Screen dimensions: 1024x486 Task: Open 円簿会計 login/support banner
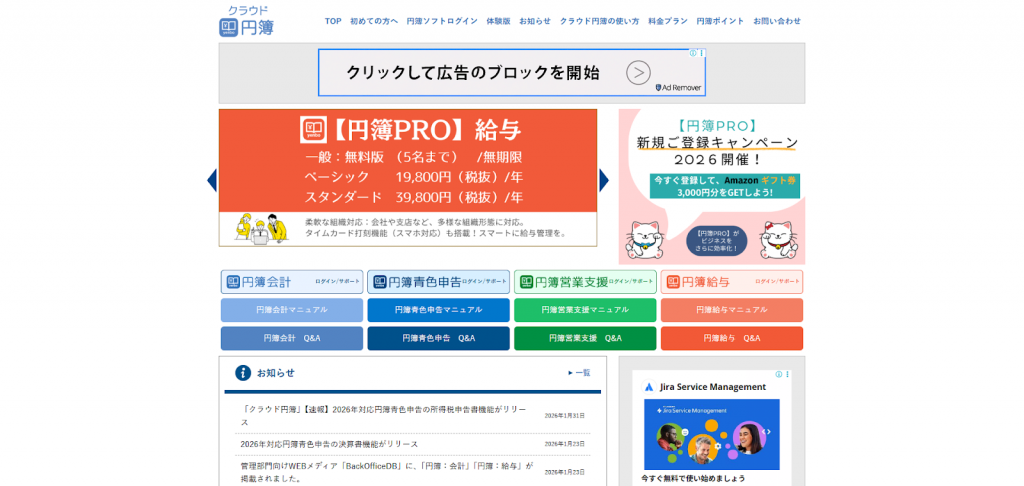(x=291, y=282)
